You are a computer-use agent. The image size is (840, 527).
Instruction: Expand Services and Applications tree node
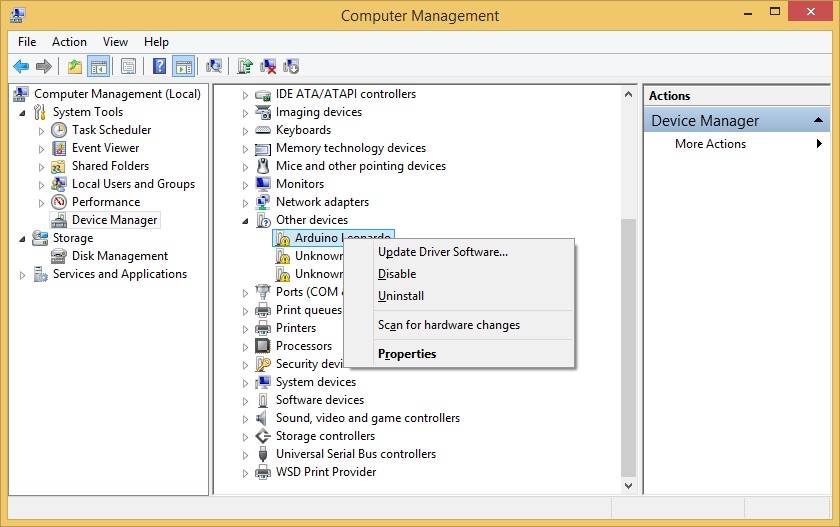pos(22,275)
